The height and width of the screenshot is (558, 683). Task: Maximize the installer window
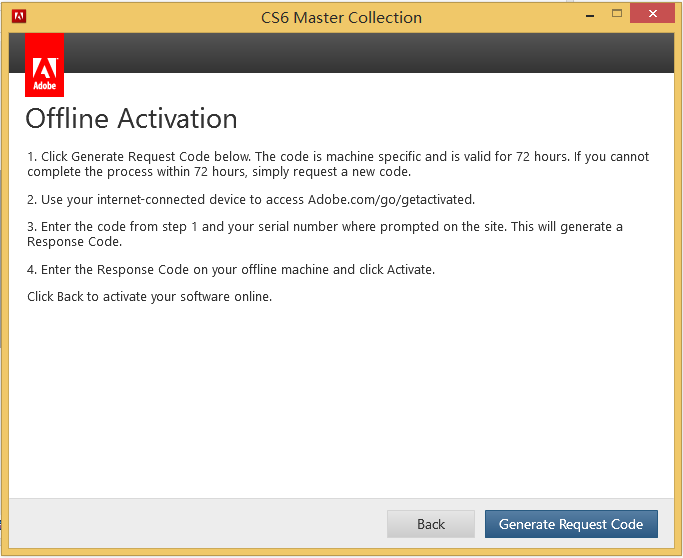[x=616, y=14]
